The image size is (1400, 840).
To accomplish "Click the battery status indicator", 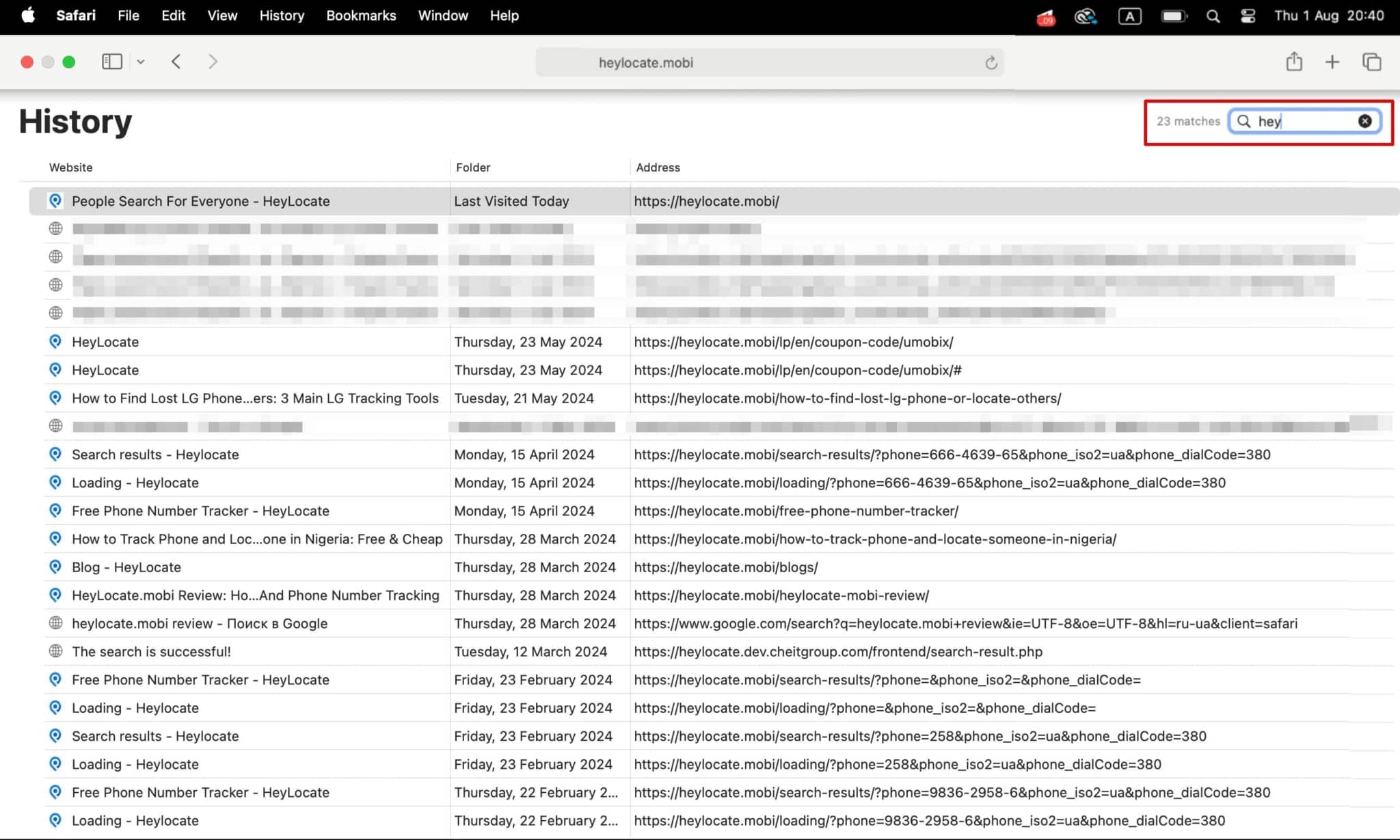I will [x=1174, y=16].
